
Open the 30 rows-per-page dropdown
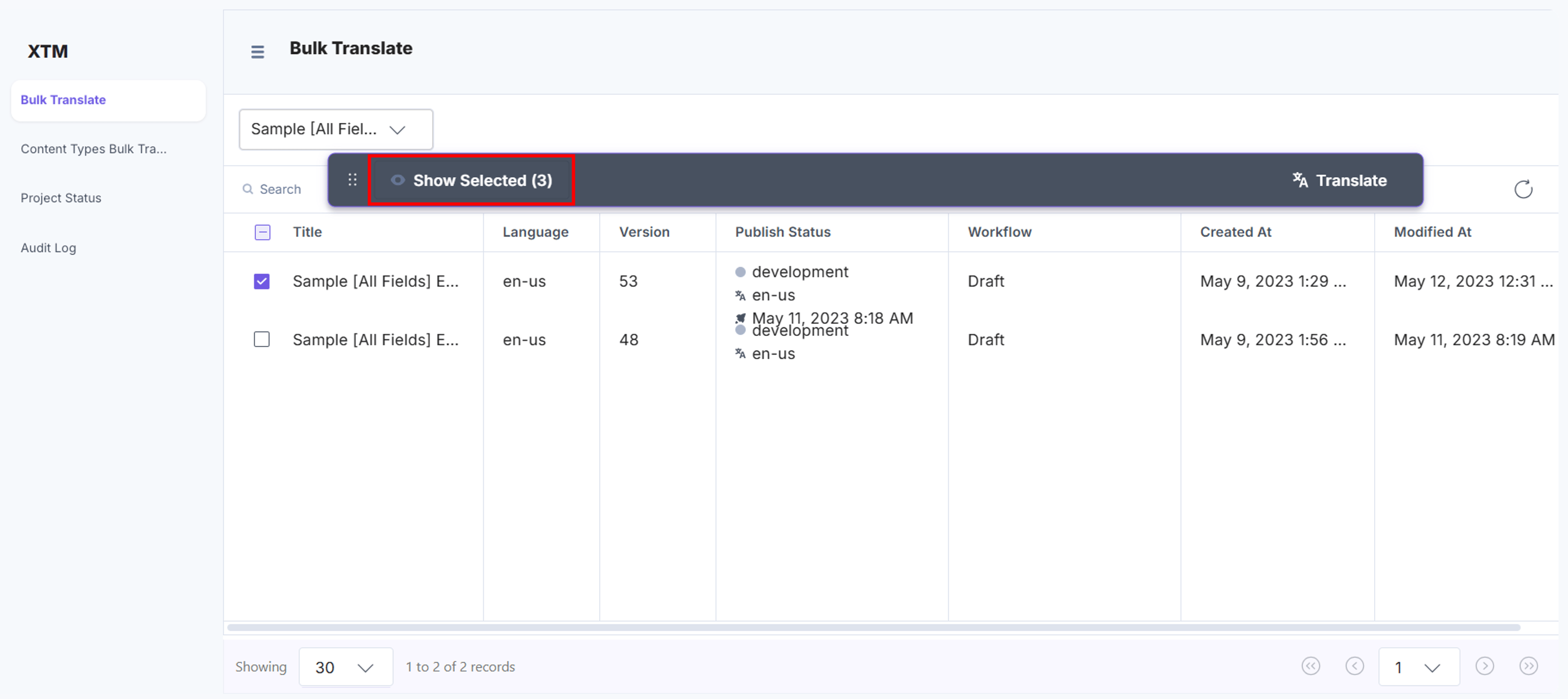(346, 667)
